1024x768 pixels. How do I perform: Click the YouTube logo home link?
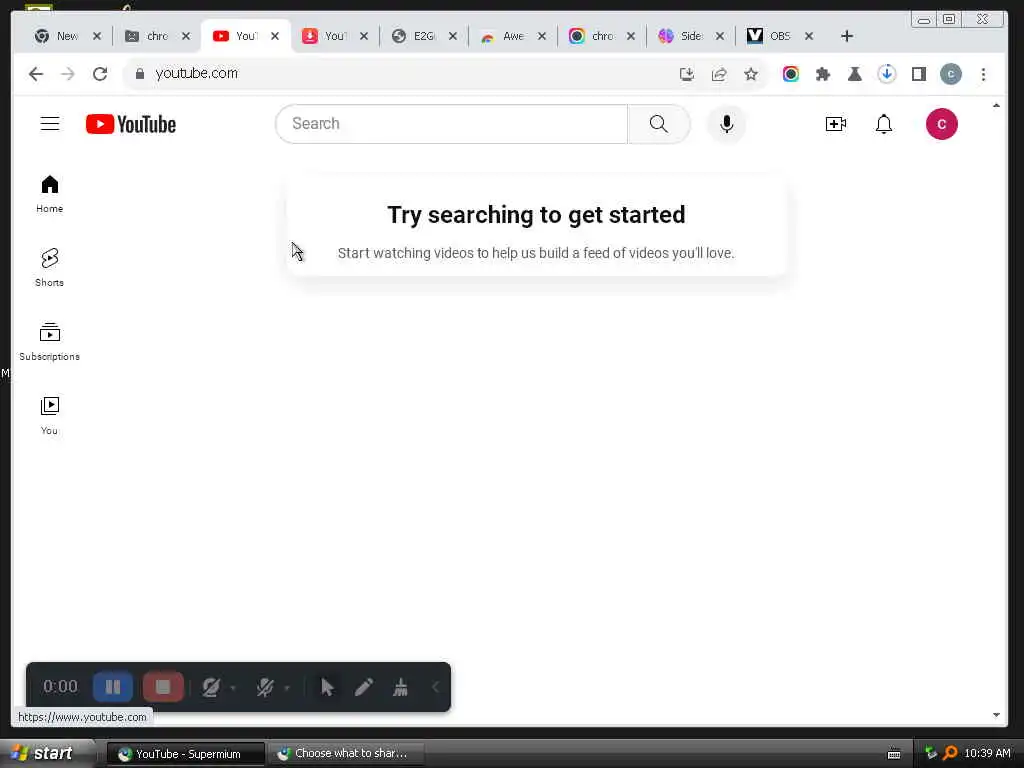pyautogui.click(x=131, y=124)
